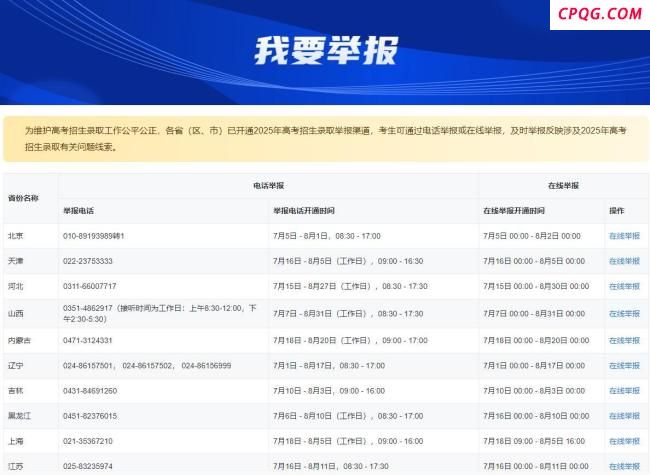Click phone number 025-83235974
The height and width of the screenshot is (475, 650).
click(87, 467)
